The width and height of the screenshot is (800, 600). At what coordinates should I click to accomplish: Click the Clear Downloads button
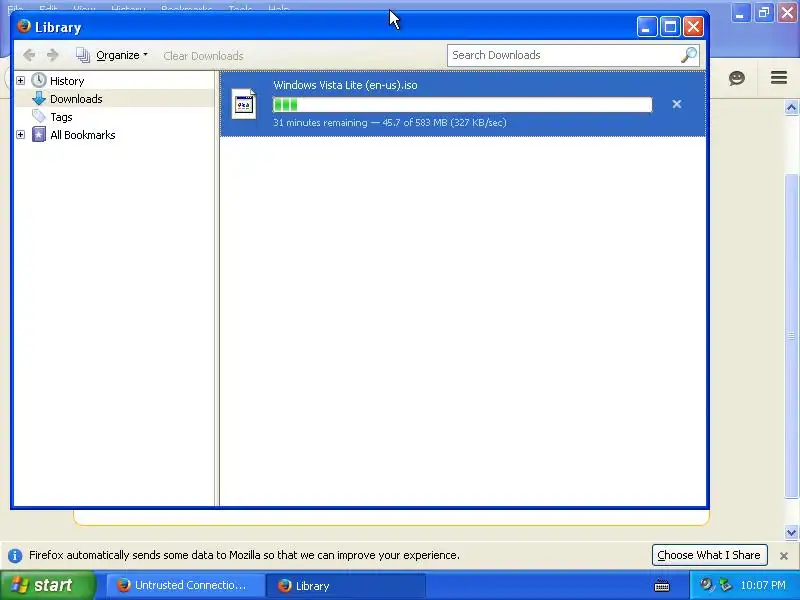pos(203,56)
